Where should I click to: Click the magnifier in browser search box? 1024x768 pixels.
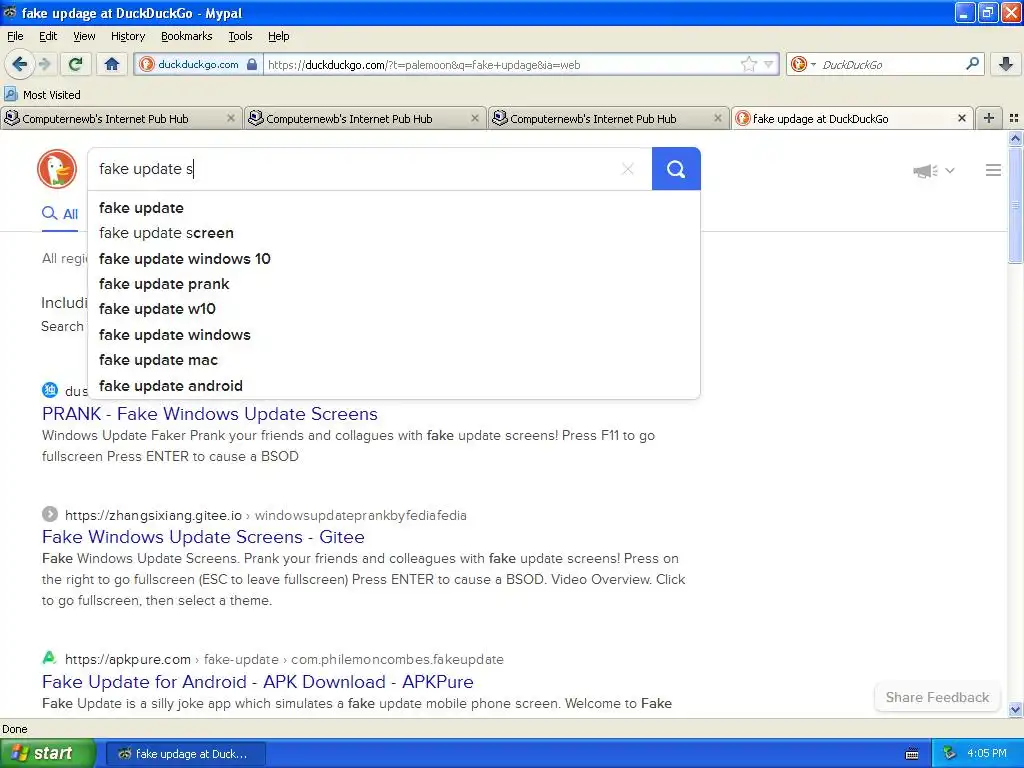pos(972,63)
